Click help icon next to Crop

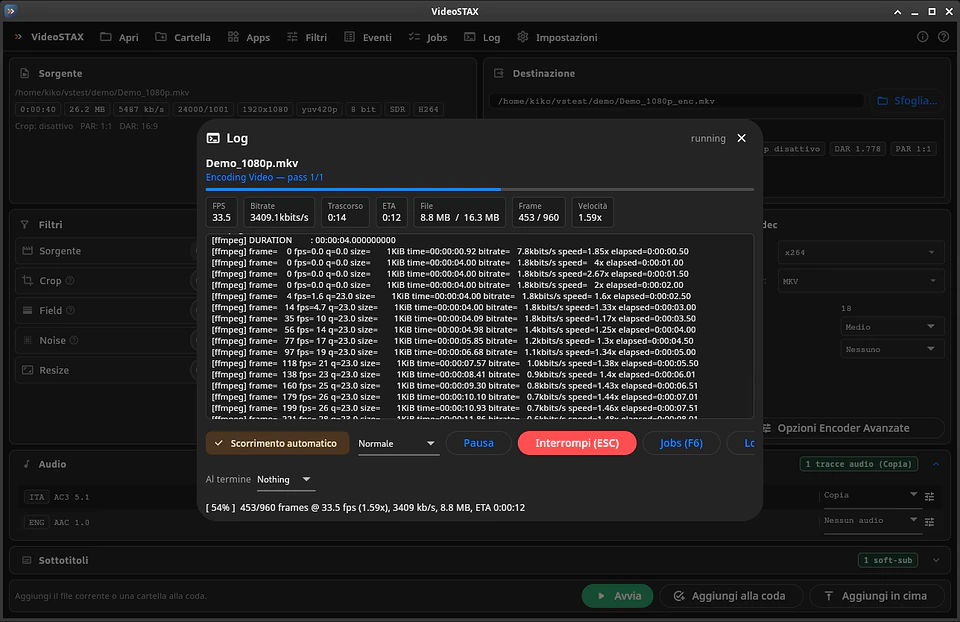(70, 280)
